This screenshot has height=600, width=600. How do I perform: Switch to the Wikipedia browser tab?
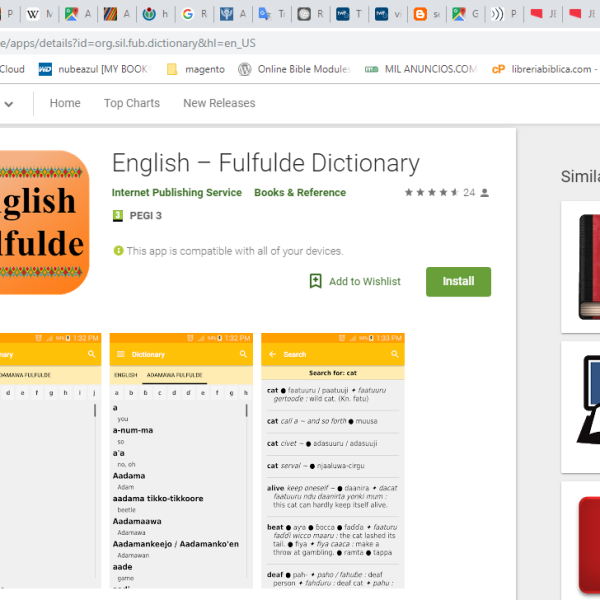[39, 14]
